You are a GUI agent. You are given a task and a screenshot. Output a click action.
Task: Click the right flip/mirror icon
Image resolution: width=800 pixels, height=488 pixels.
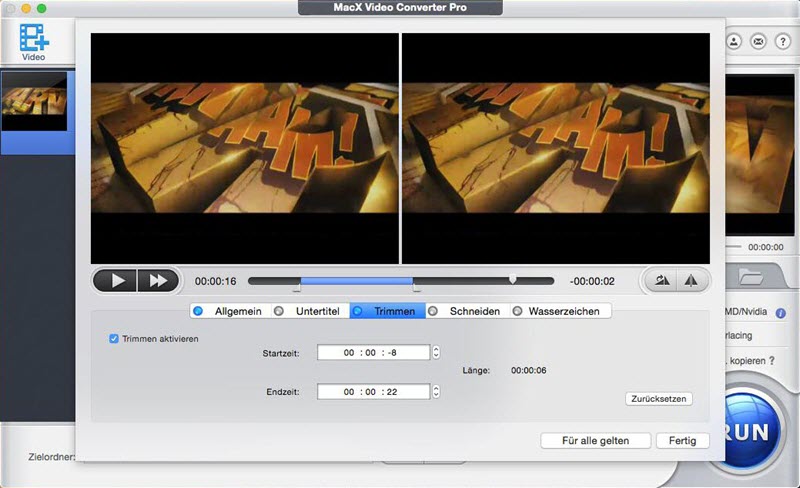tap(691, 281)
